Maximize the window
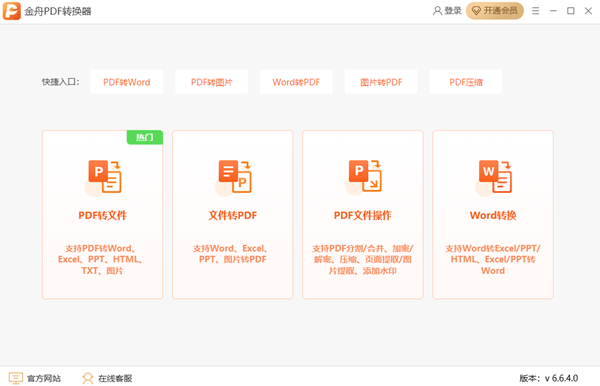The width and height of the screenshot is (600, 386). (571, 11)
